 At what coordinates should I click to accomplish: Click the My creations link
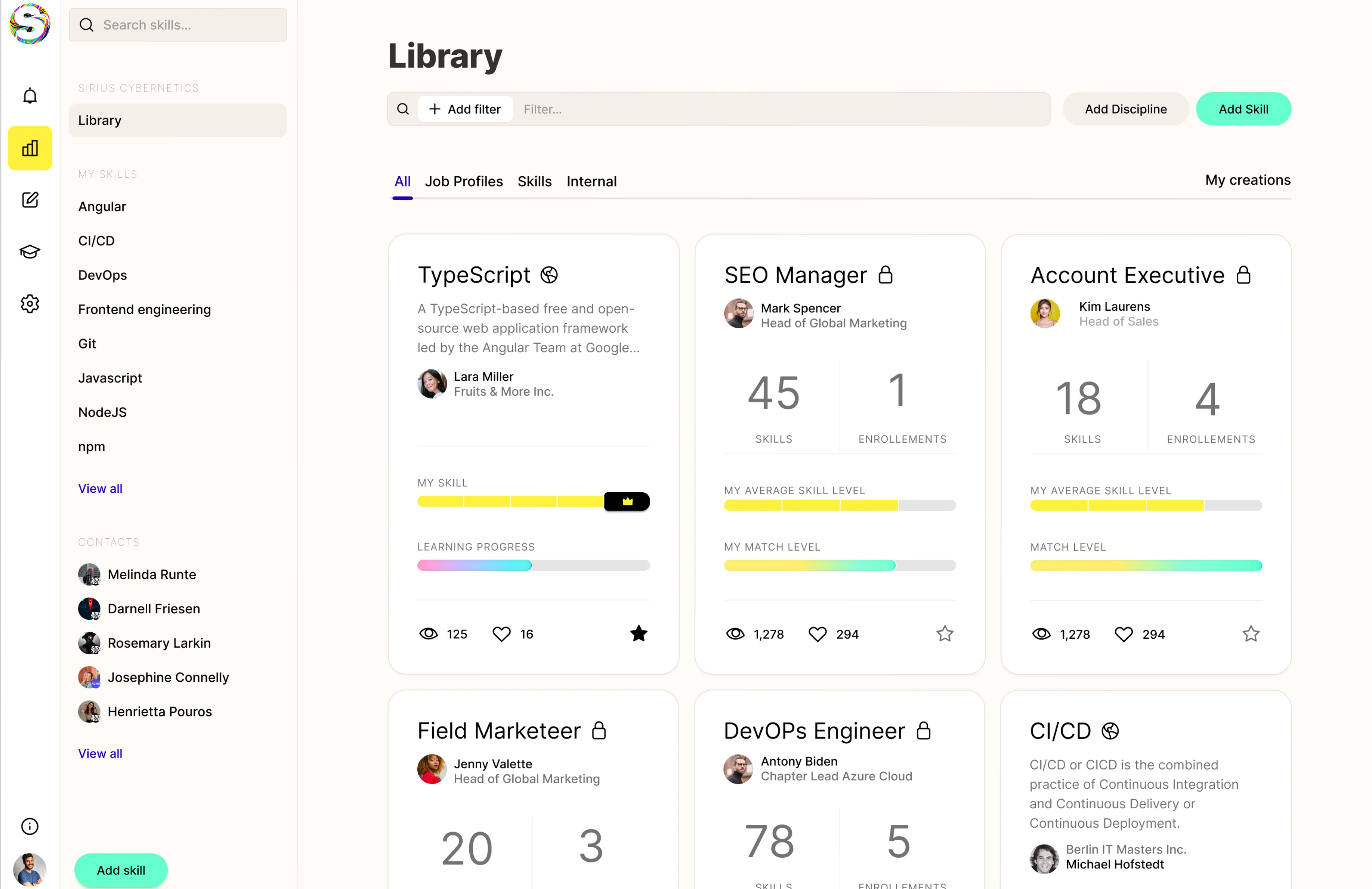pyautogui.click(x=1248, y=180)
